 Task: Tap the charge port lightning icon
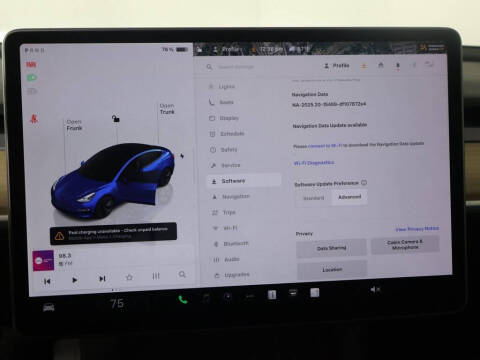click(x=182, y=156)
